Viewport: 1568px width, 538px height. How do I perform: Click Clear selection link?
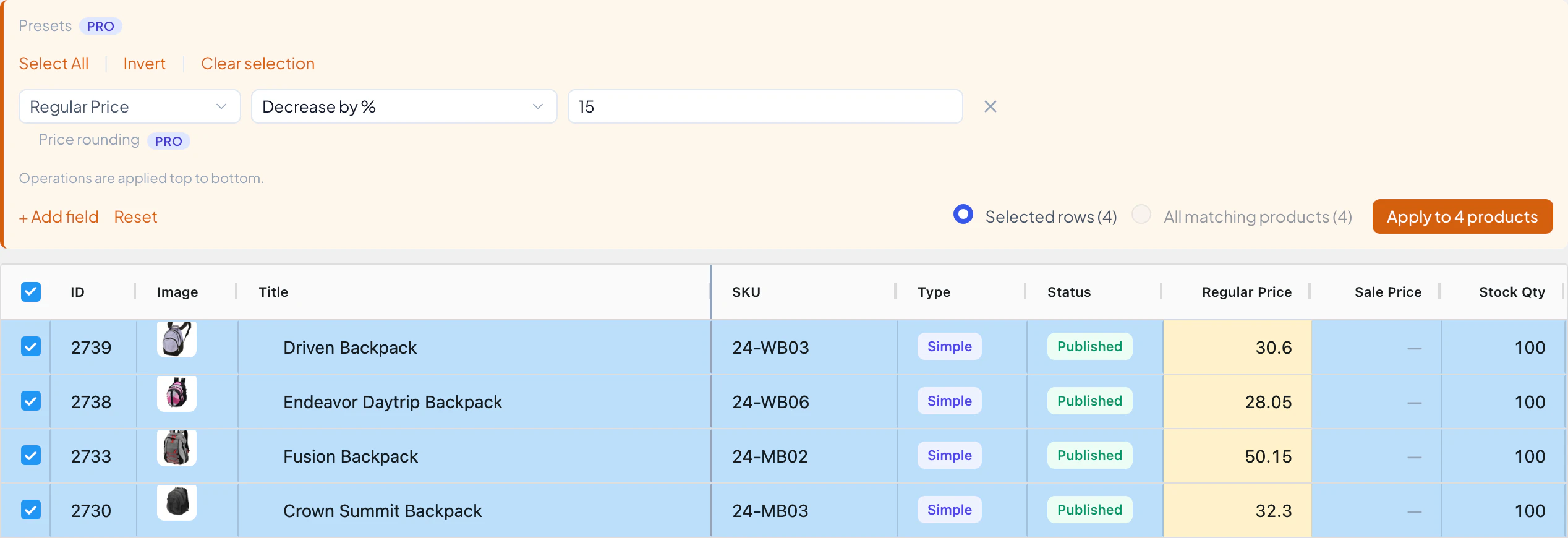(258, 64)
